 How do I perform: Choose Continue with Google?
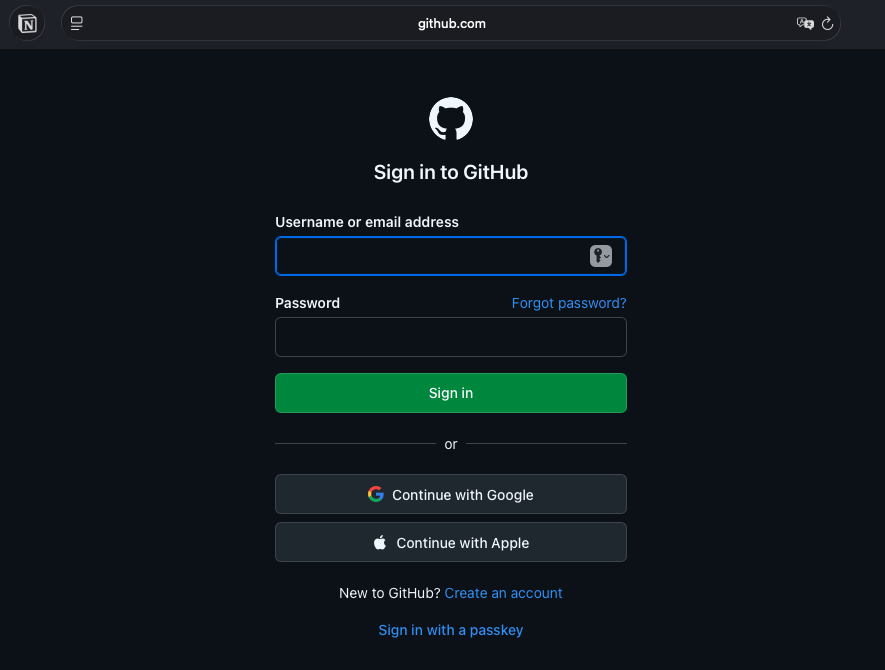(451, 494)
